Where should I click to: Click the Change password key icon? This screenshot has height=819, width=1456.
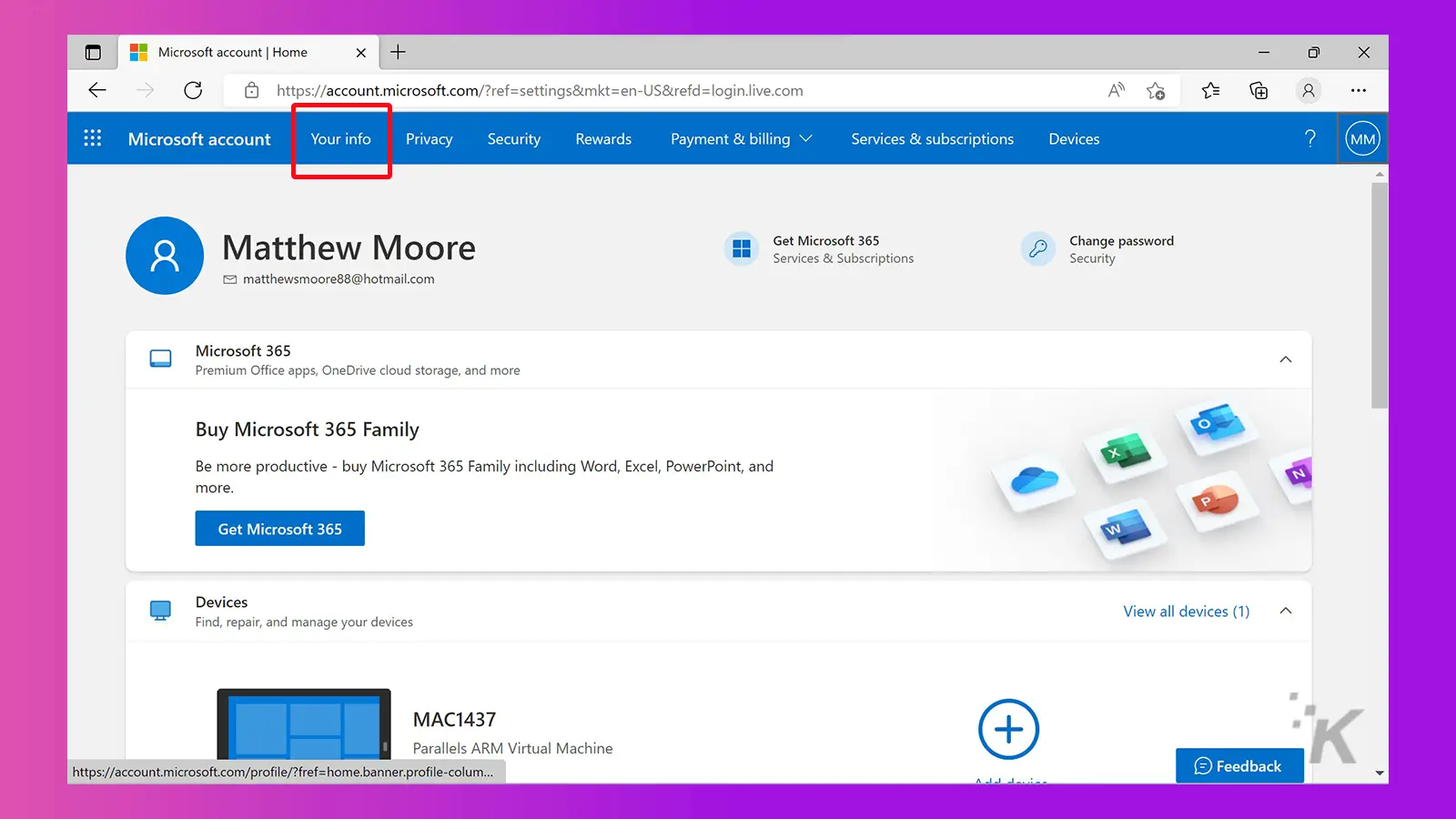tap(1038, 248)
